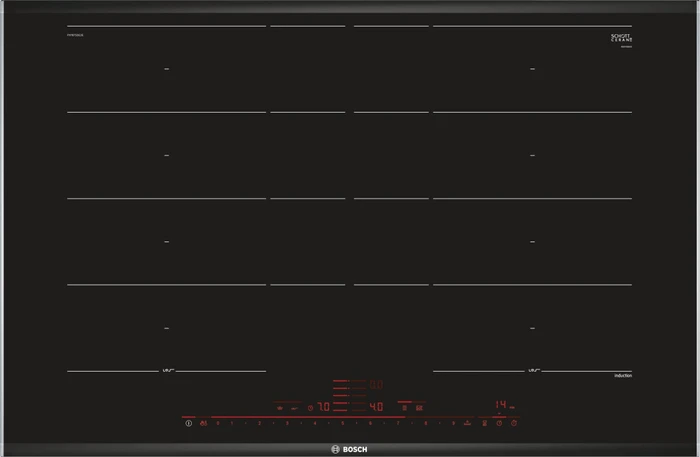Set power level to 1 on slider

[x=232, y=423]
